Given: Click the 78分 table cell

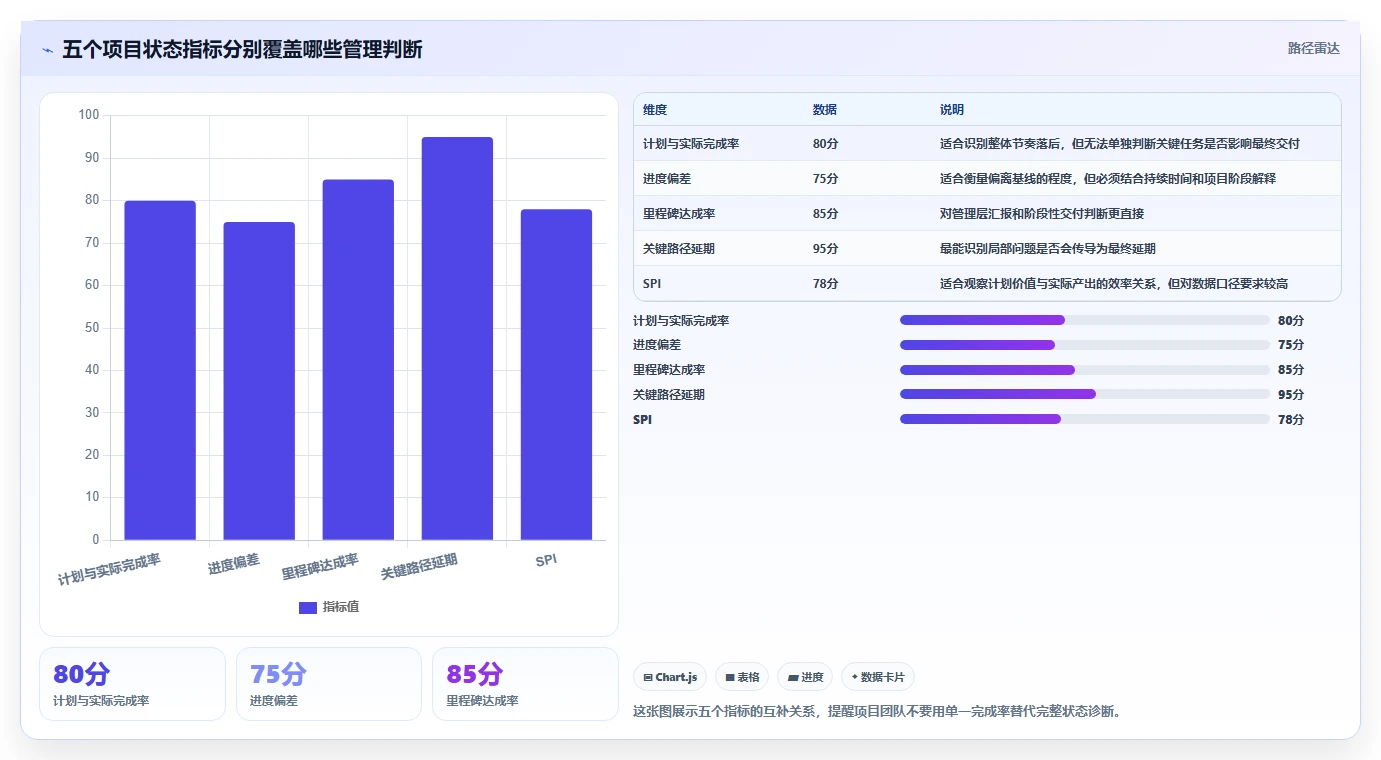Looking at the screenshot, I should tap(826, 284).
